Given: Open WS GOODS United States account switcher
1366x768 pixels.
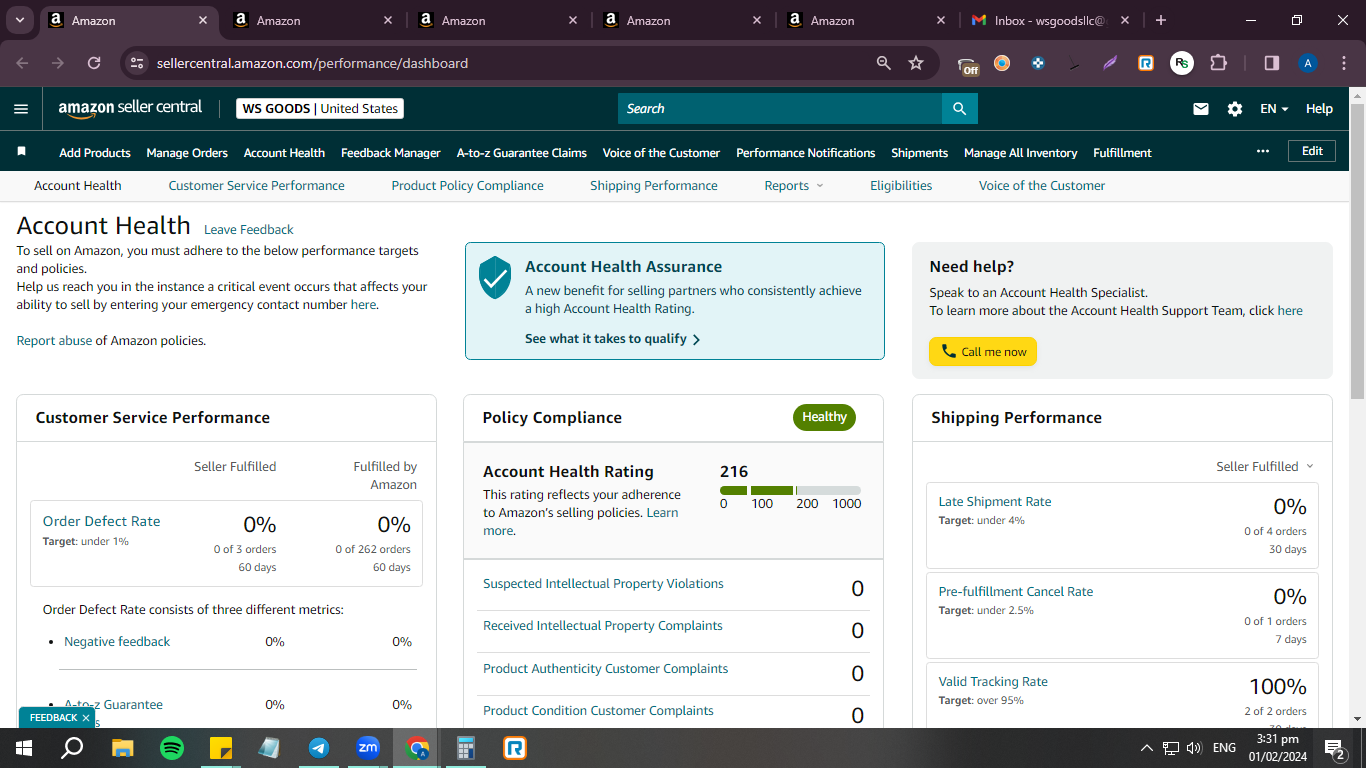Looking at the screenshot, I should point(320,109).
